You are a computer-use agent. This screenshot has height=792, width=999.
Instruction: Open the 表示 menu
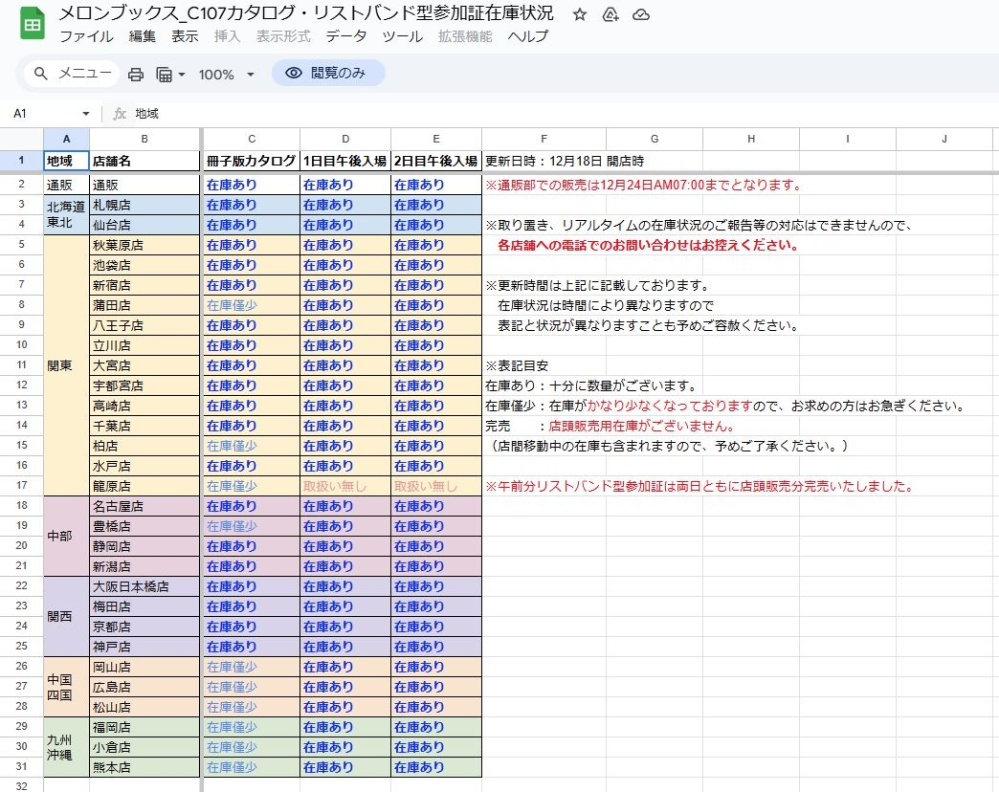tap(185, 36)
